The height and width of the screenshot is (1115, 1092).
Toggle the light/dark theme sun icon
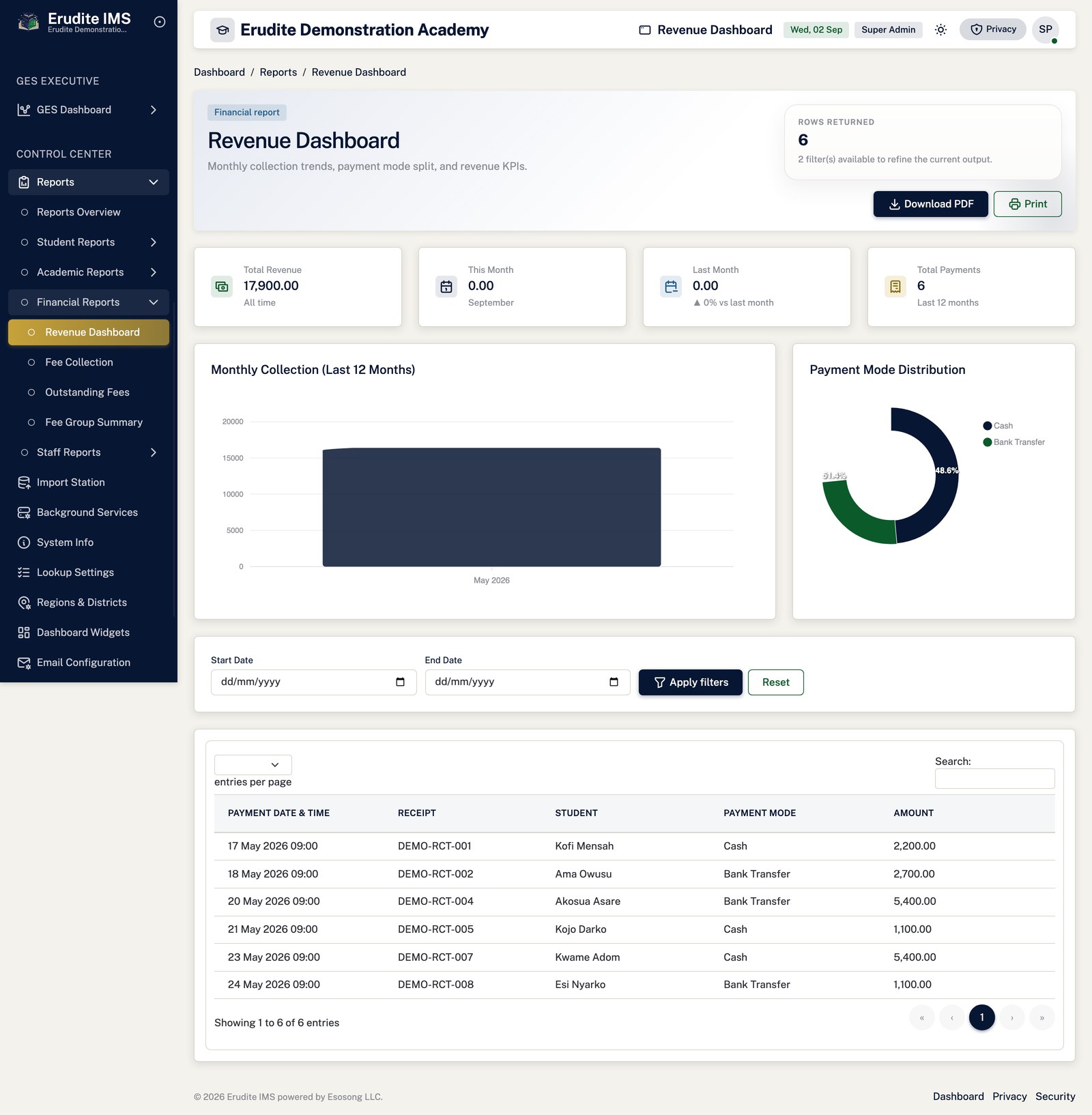[940, 29]
